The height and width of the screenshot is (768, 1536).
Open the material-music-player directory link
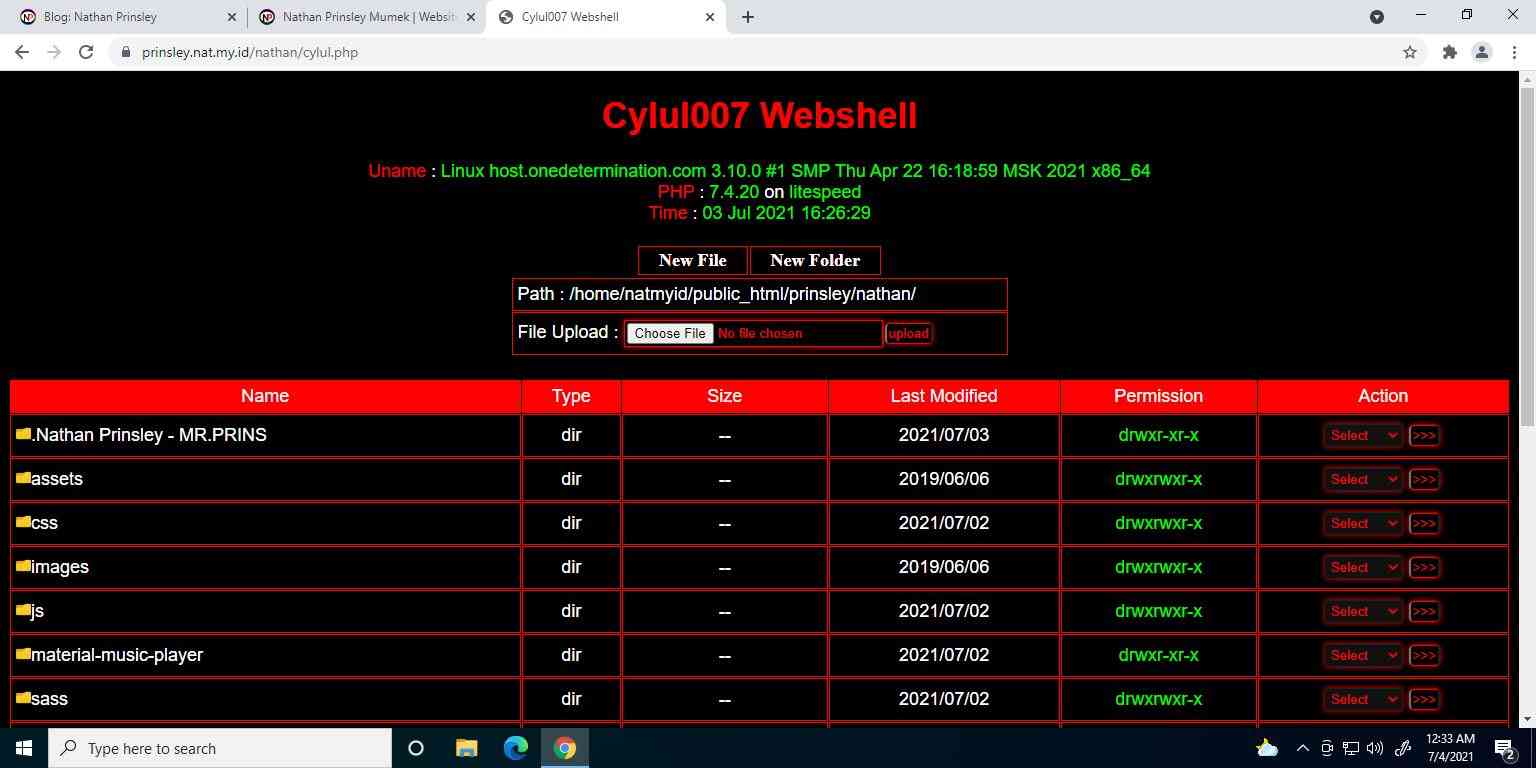[117, 655]
